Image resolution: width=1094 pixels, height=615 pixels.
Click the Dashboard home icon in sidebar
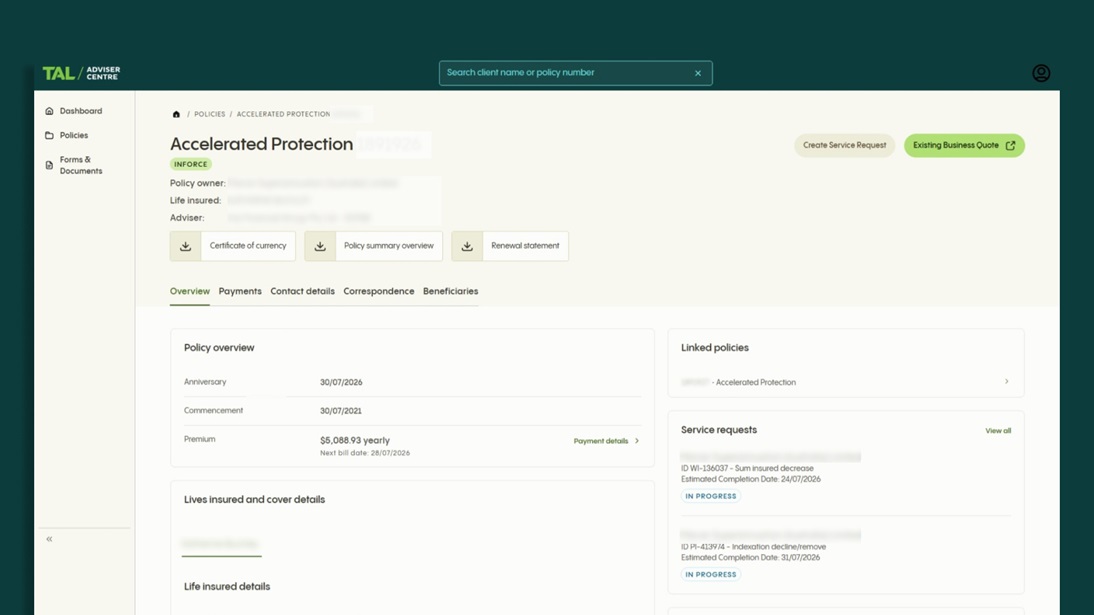pyautogui.click(x=49, y=111)
